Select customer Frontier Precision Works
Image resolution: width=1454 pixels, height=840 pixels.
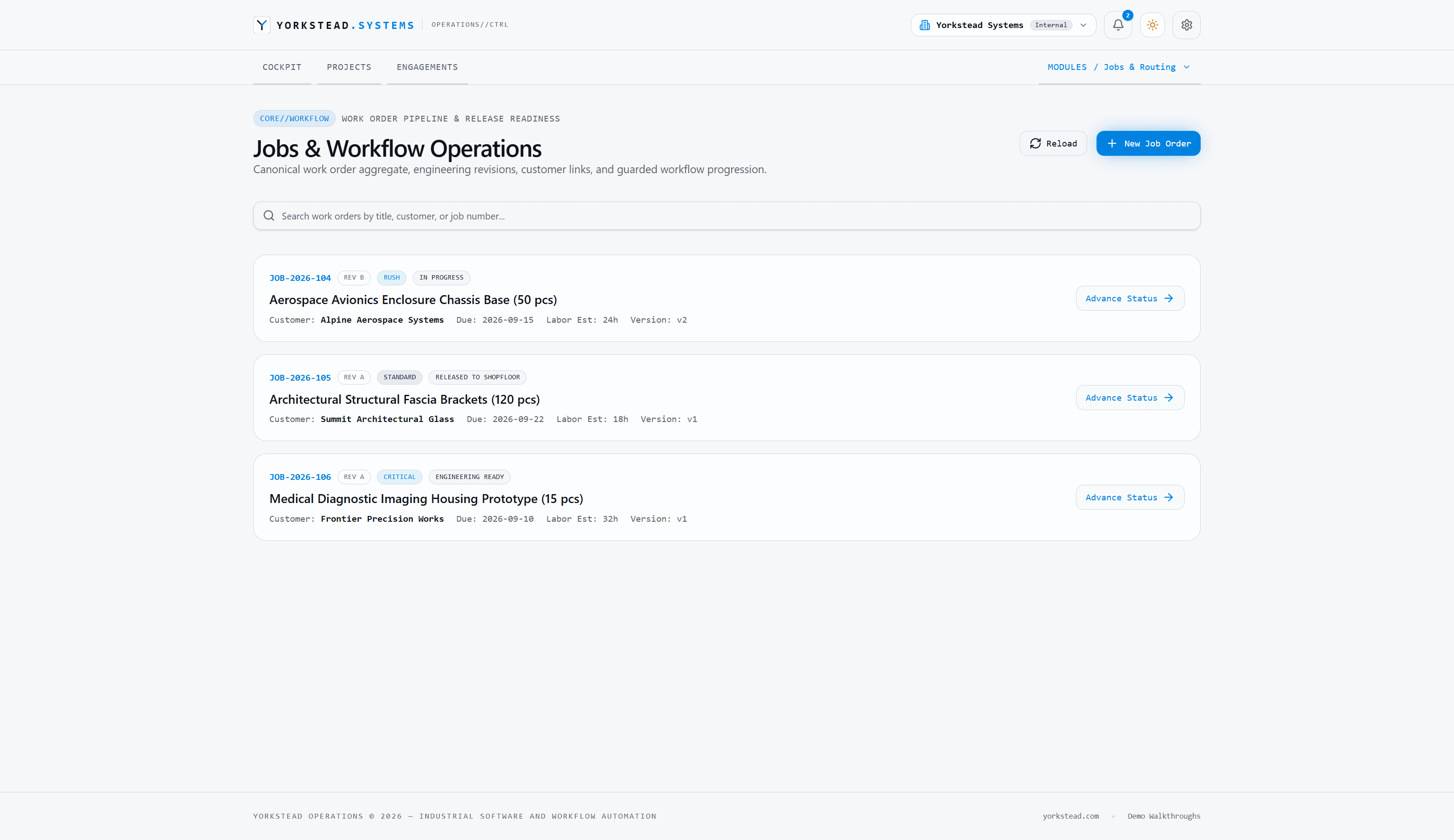[382, 519]
